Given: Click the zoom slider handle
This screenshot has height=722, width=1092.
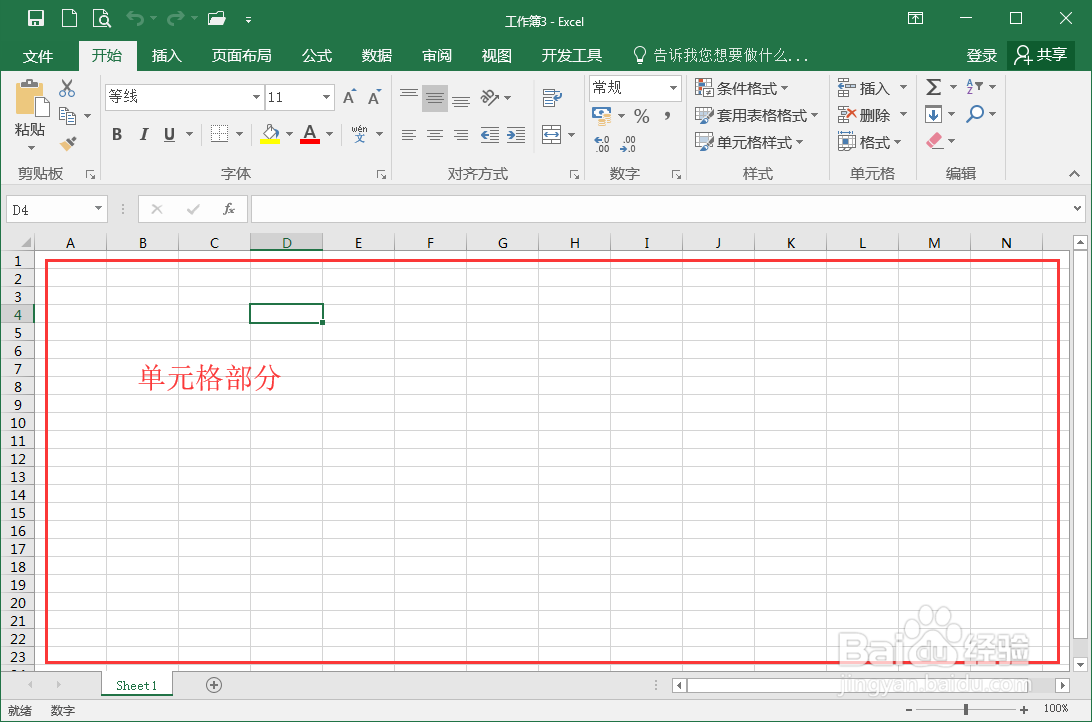Looking at the screenshot, I should 965,709.
